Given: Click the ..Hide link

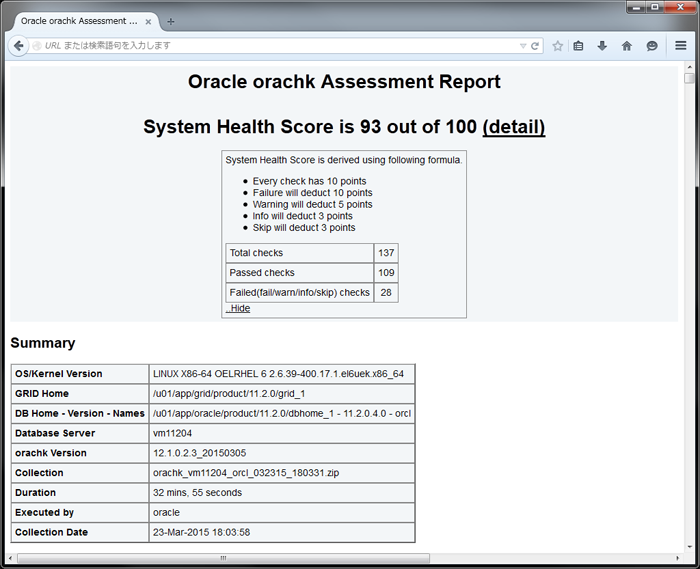Looking at the screenshot, I should pyautogui.click(x=238, y=308).
